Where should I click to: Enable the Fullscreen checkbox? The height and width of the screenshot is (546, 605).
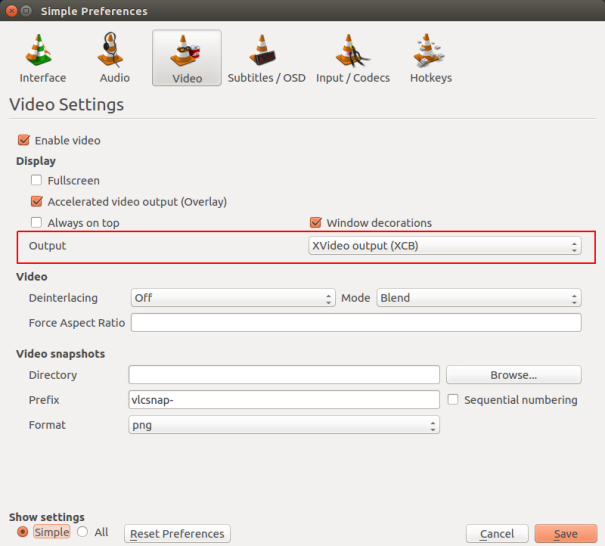pos(36,180)
